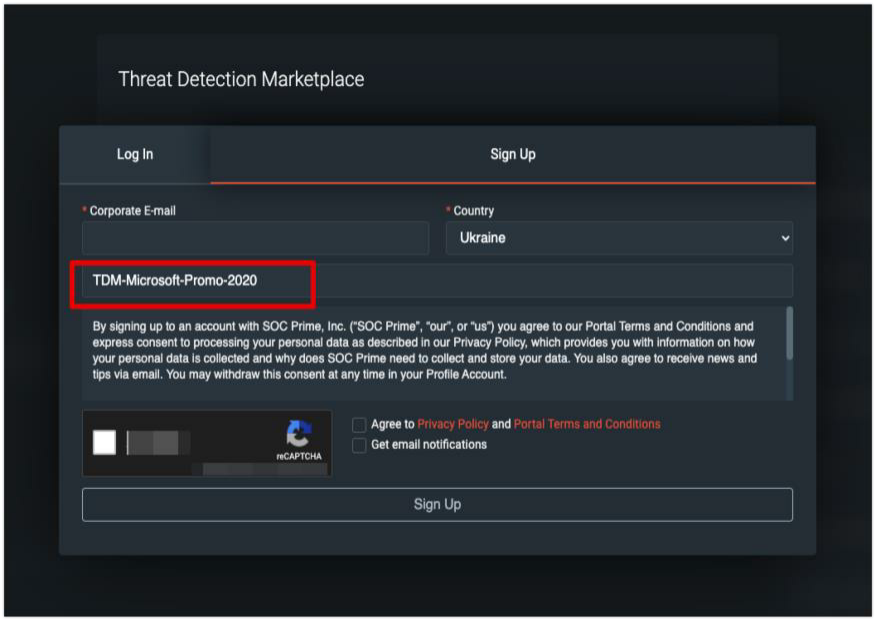Tick Agree to Privacy Policy checkbox

tap(359, 425)
